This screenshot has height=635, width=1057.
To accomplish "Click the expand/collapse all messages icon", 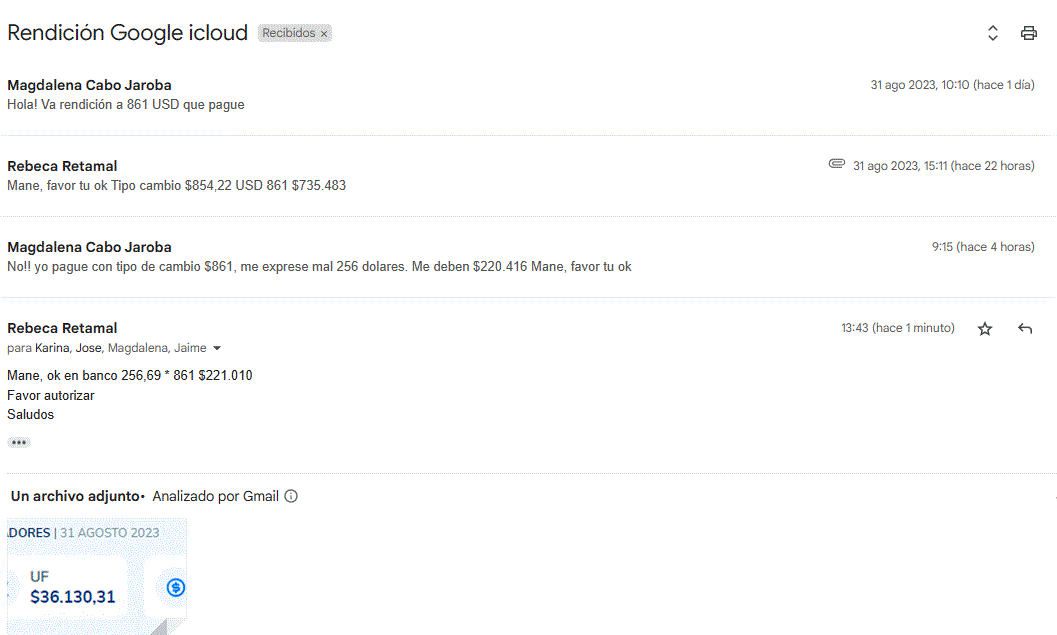I will pyautogui.click(x=993, y=33).
